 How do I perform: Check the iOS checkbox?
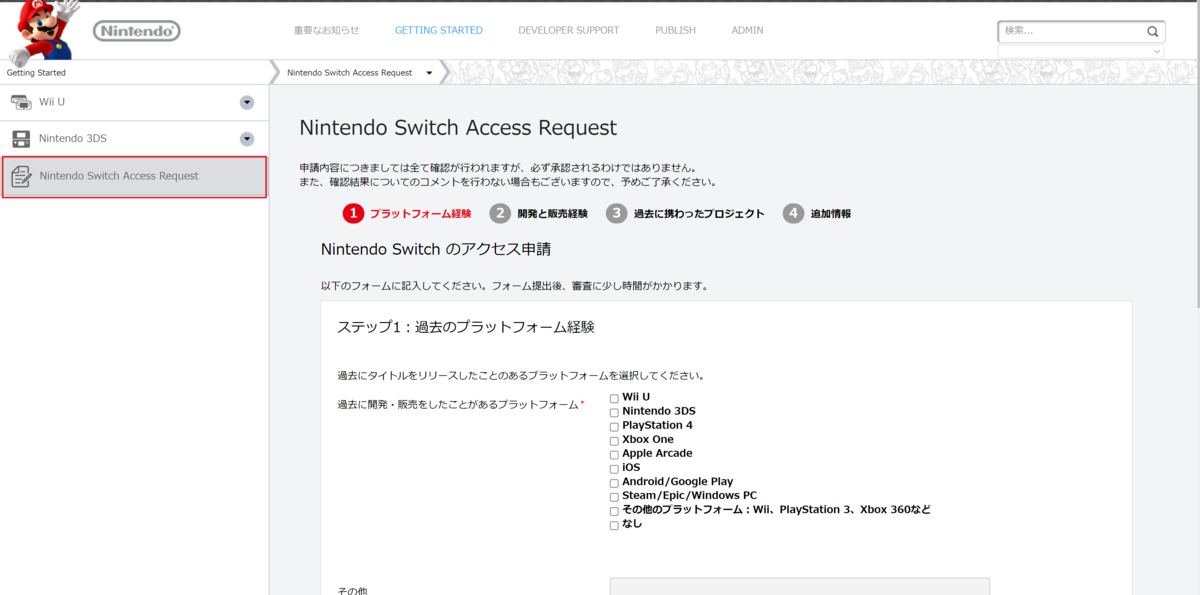click(x=614, y=469)
